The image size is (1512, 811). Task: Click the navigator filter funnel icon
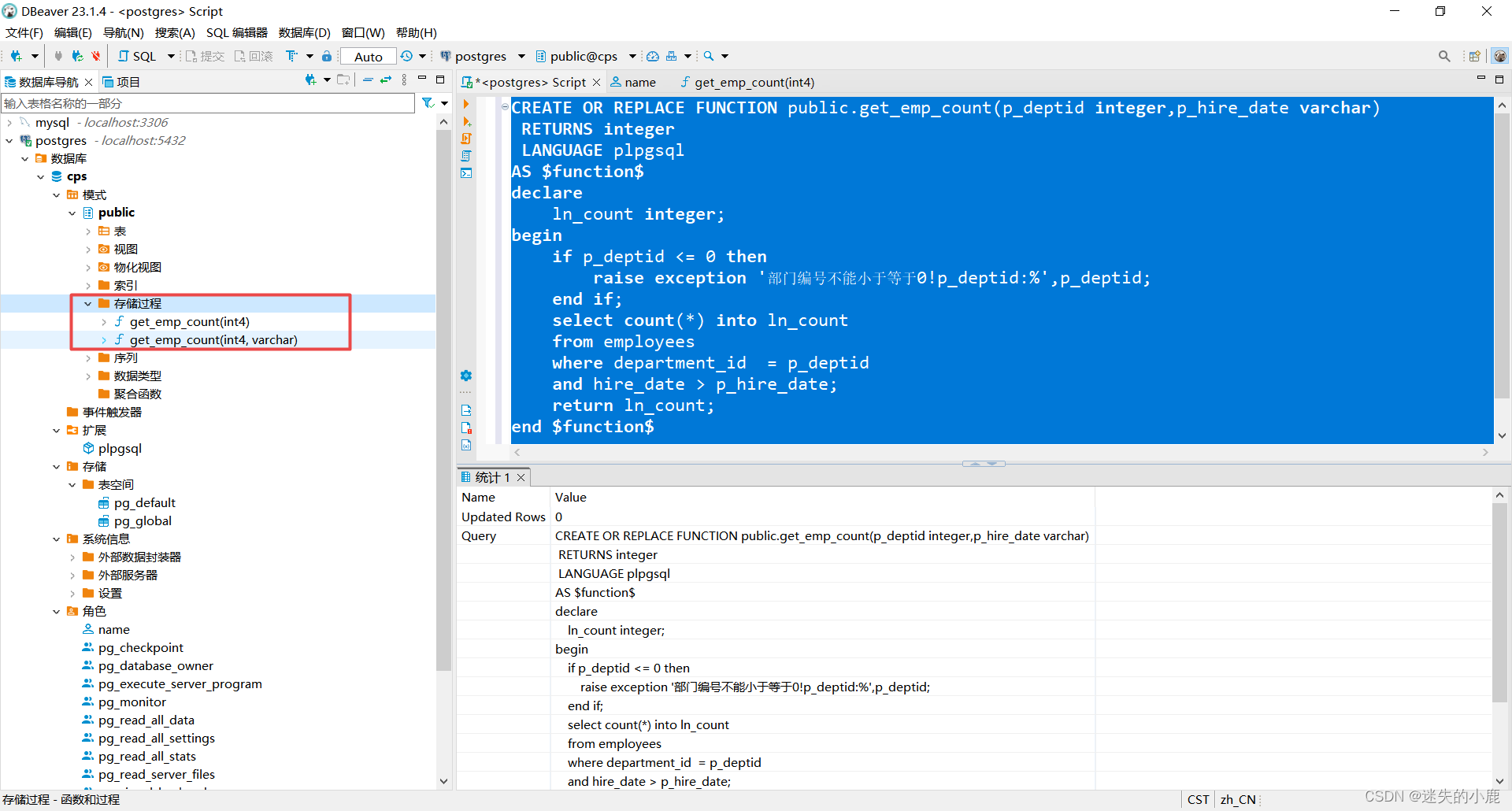pos(428,103)
